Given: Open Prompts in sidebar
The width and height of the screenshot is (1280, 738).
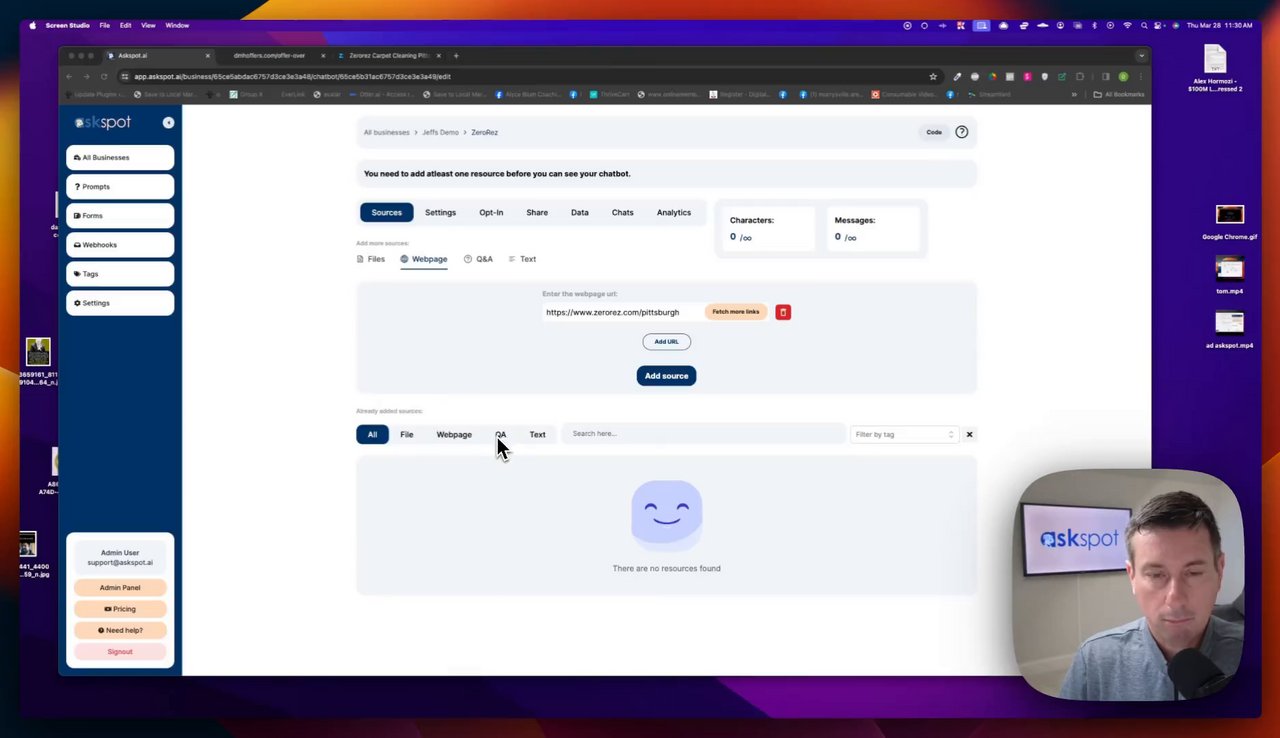Looking at the screenshot, I should (x=120, y=186).
